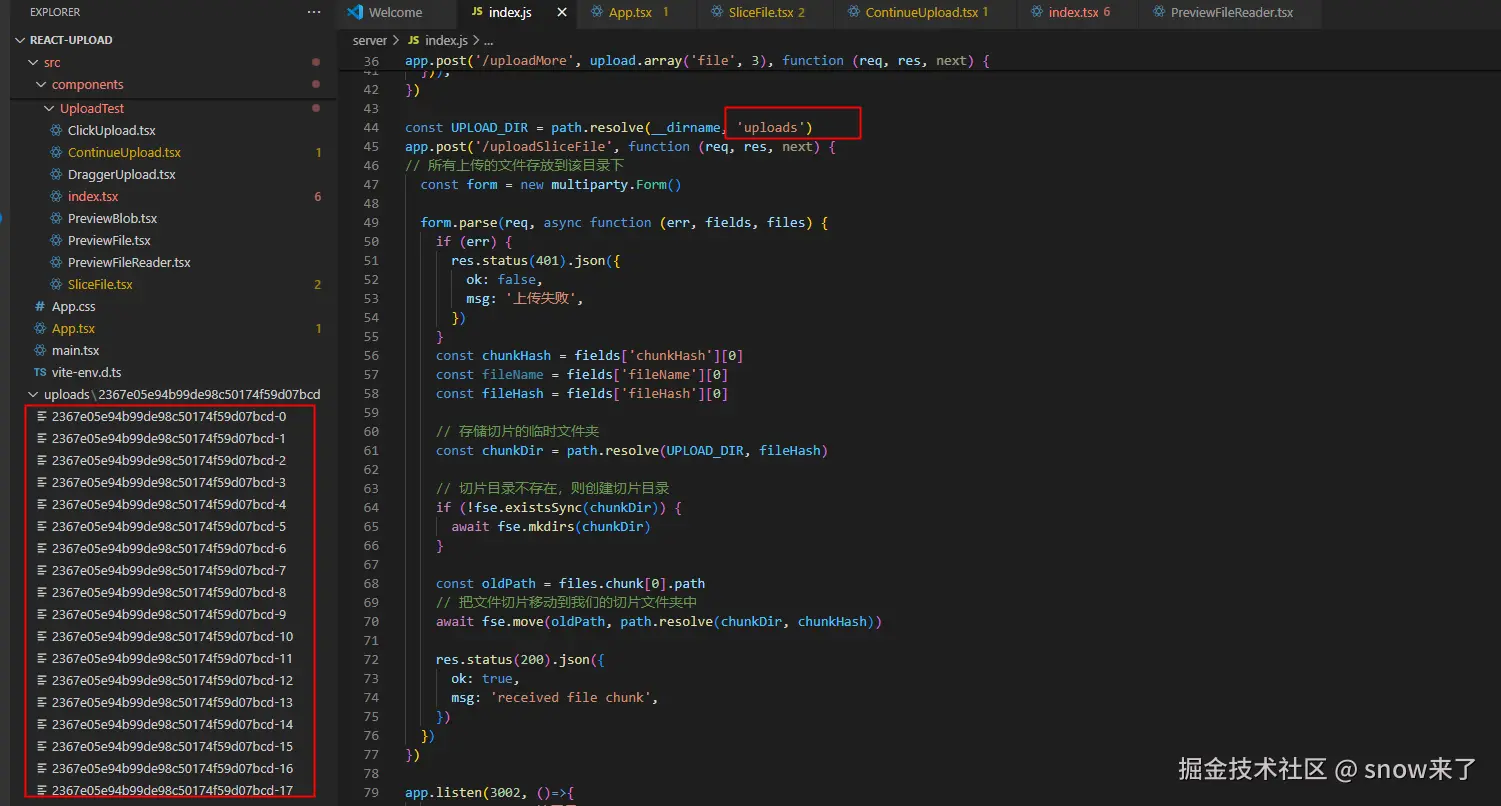Click the React icon beside main.tsx
Image resolution: width=1501 pixels, height=806 pixels.
coord(40,350)
